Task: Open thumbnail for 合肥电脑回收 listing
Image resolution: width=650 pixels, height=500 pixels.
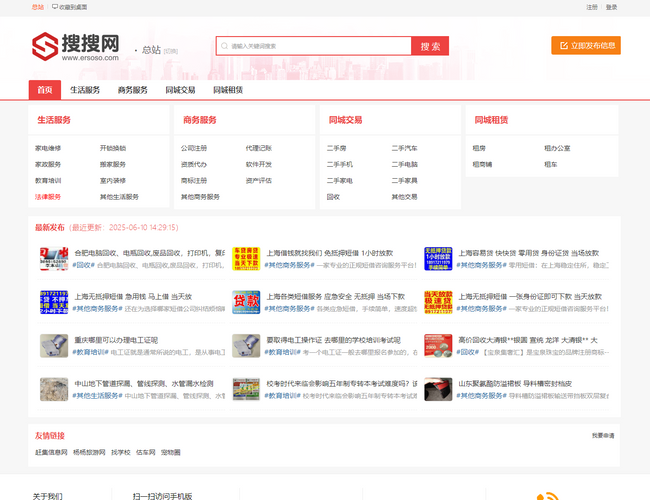Action: pos(54,259)
